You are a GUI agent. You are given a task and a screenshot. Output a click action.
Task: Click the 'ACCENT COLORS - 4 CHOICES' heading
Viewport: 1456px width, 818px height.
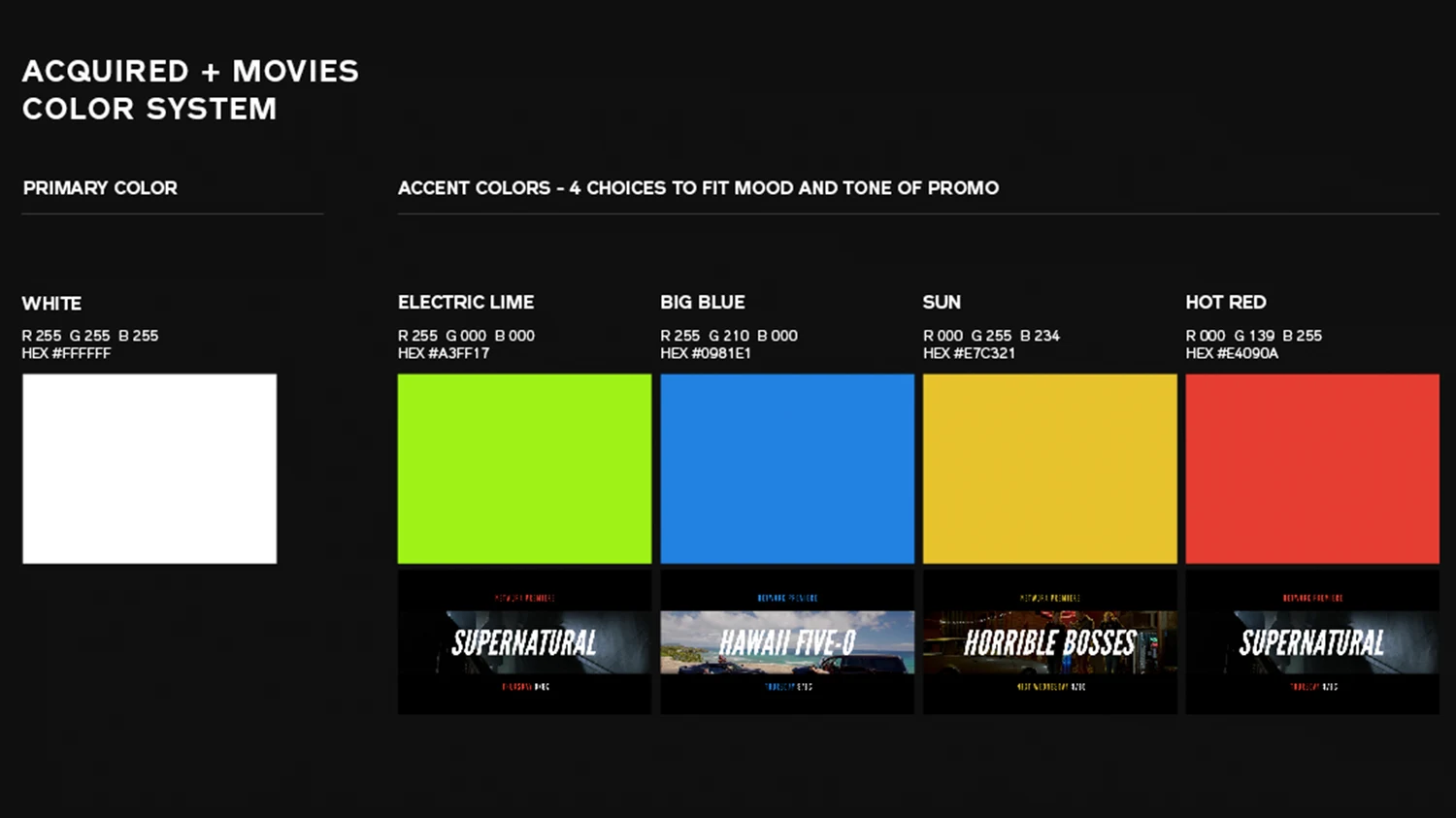point(698,188)
